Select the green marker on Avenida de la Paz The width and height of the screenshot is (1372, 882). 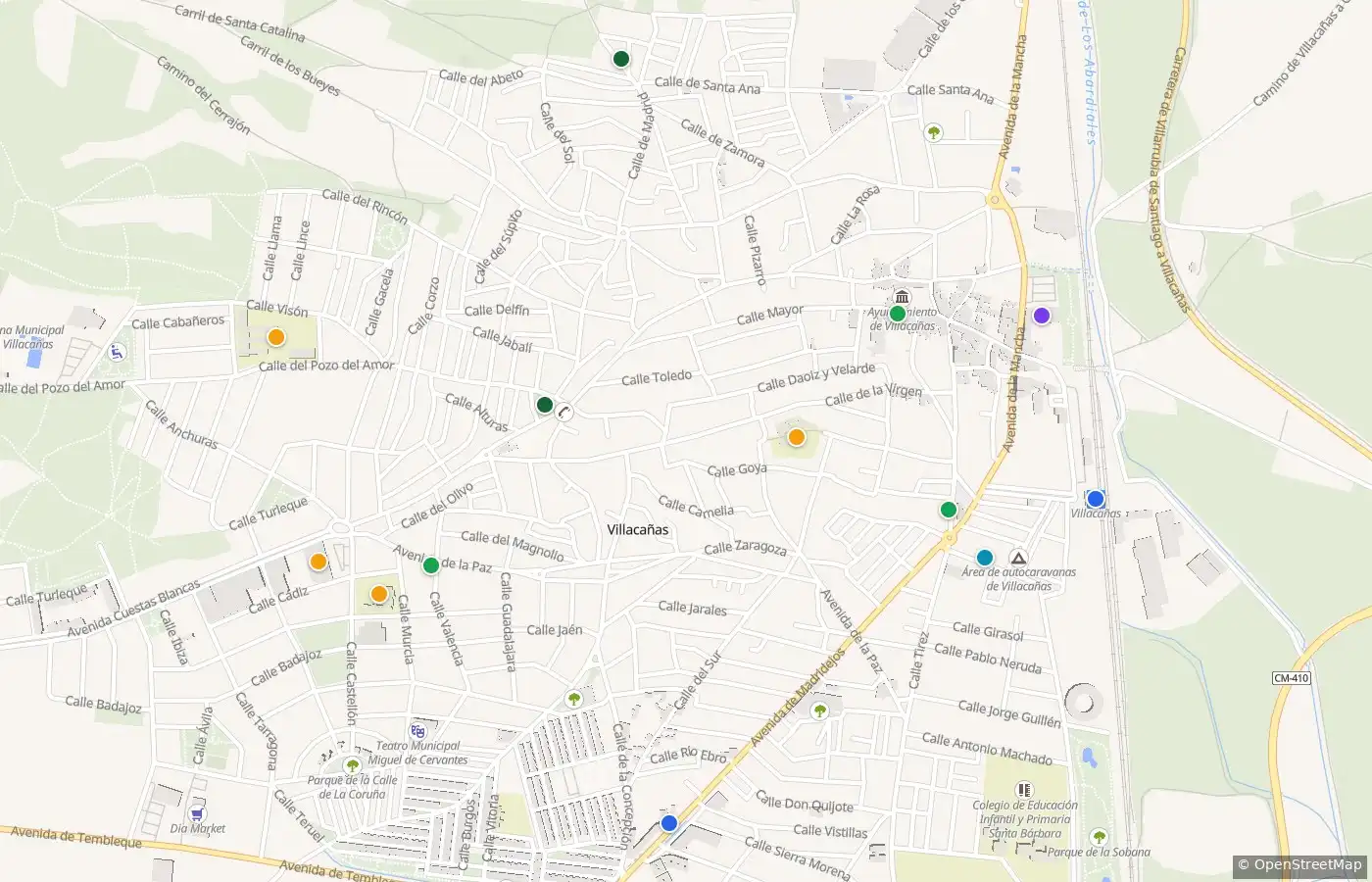pos(430,565)
